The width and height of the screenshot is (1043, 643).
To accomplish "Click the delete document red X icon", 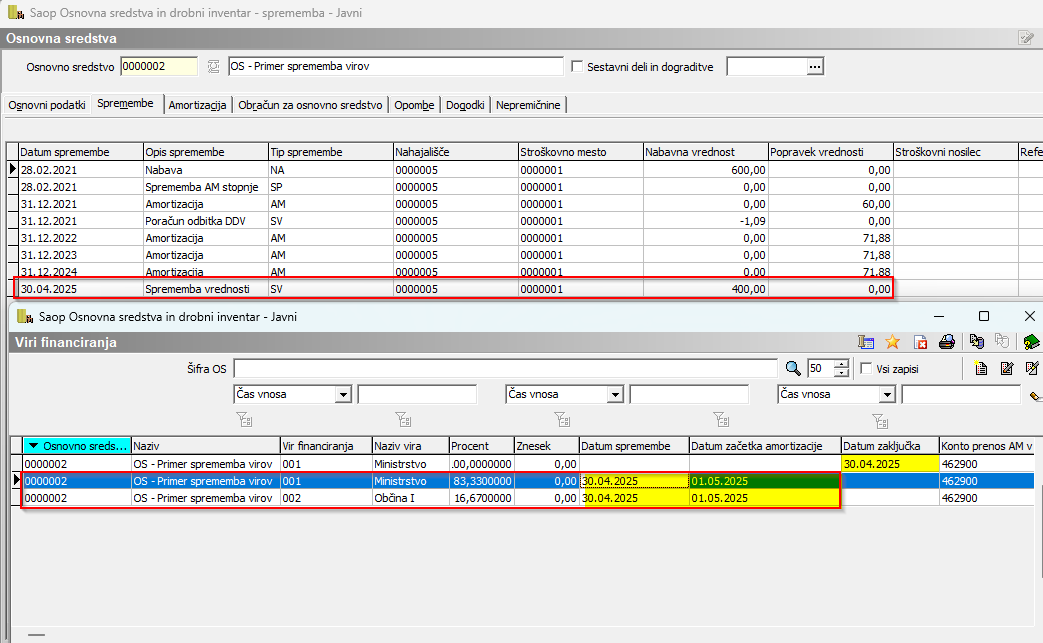I will (921, 342).
